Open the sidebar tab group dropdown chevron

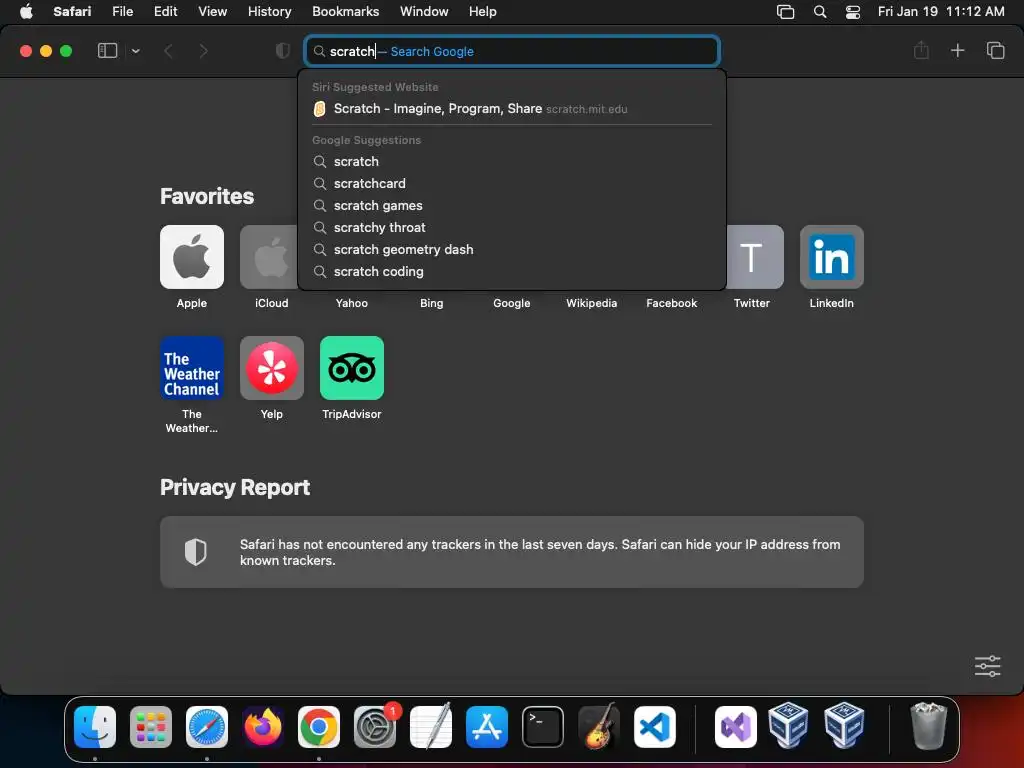(135, 51)
